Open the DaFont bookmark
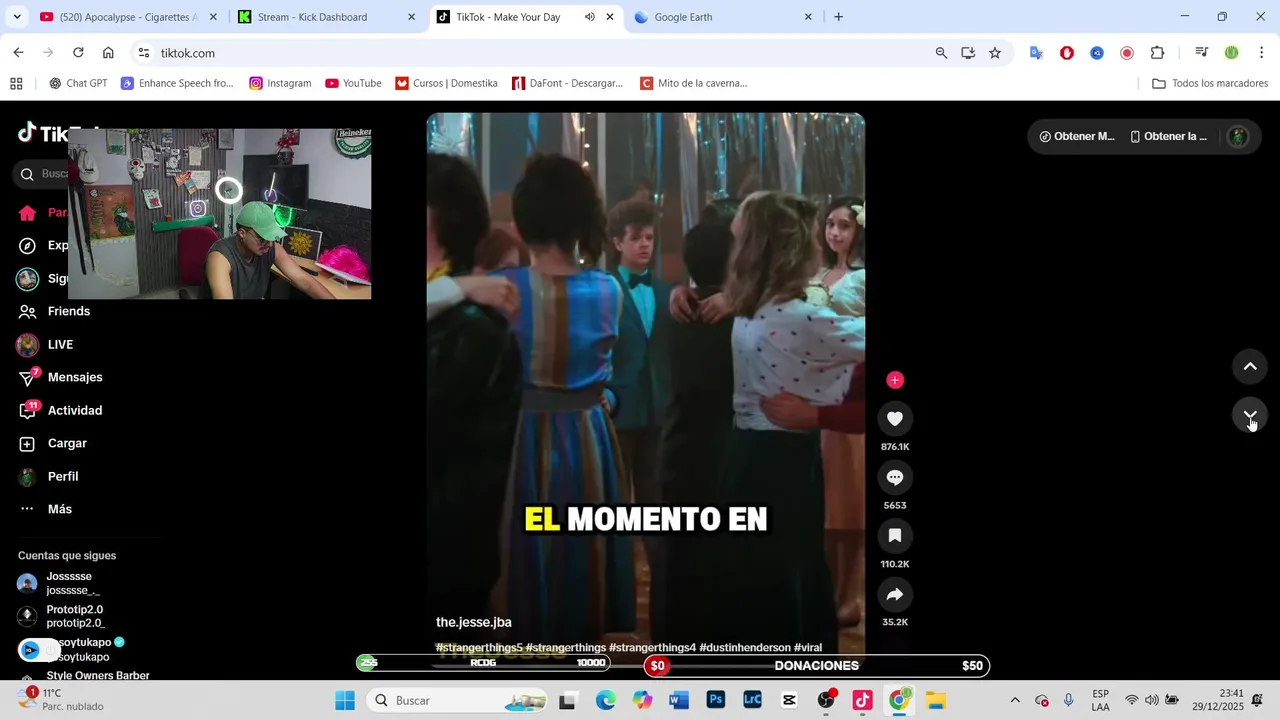The height and width of the screenshot is (720, 1280). pyautogui.click(x=567, y=84)
